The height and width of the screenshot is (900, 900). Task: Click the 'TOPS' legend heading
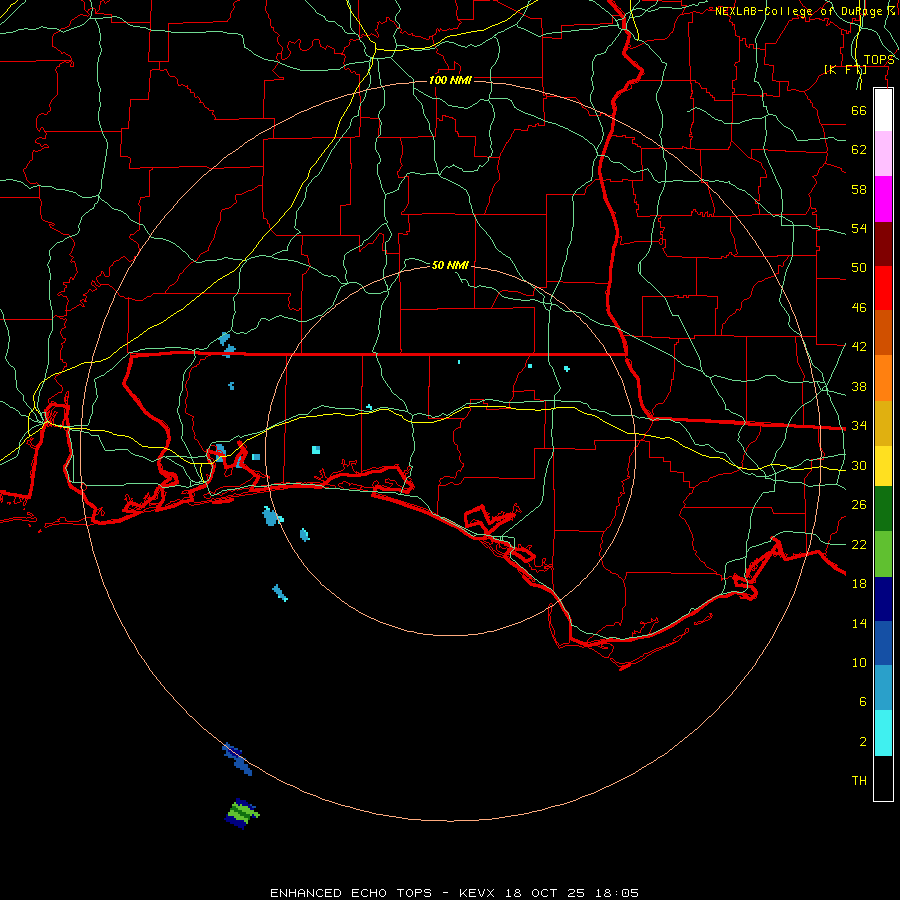coord(878,60)
